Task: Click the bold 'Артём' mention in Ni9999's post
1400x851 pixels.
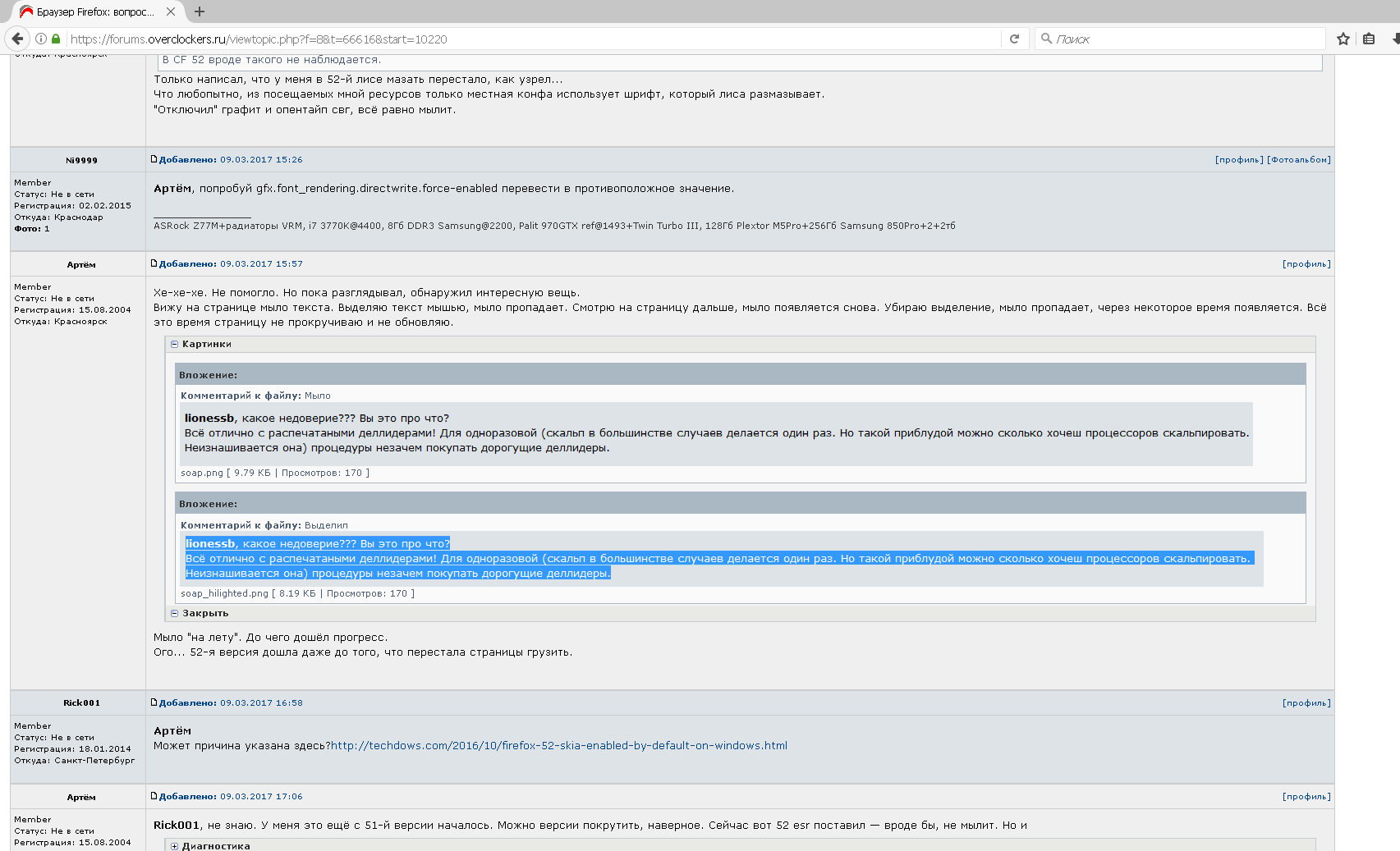Action: (172, 189)
